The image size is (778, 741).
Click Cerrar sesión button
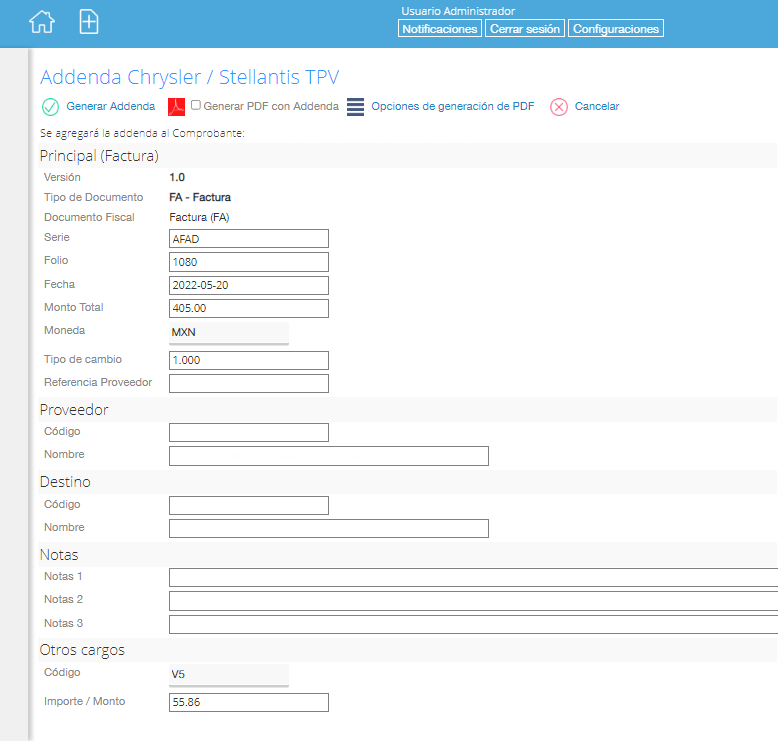525,29
